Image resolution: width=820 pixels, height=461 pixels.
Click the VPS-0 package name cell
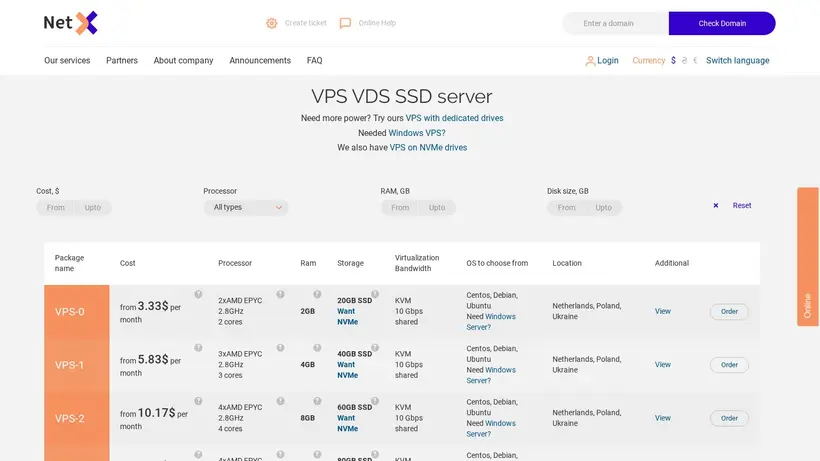point(77,312)
